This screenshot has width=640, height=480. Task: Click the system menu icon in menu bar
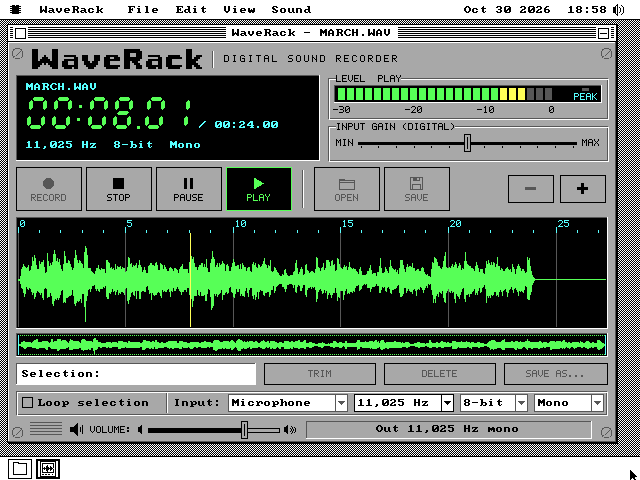tap(16, 9)
